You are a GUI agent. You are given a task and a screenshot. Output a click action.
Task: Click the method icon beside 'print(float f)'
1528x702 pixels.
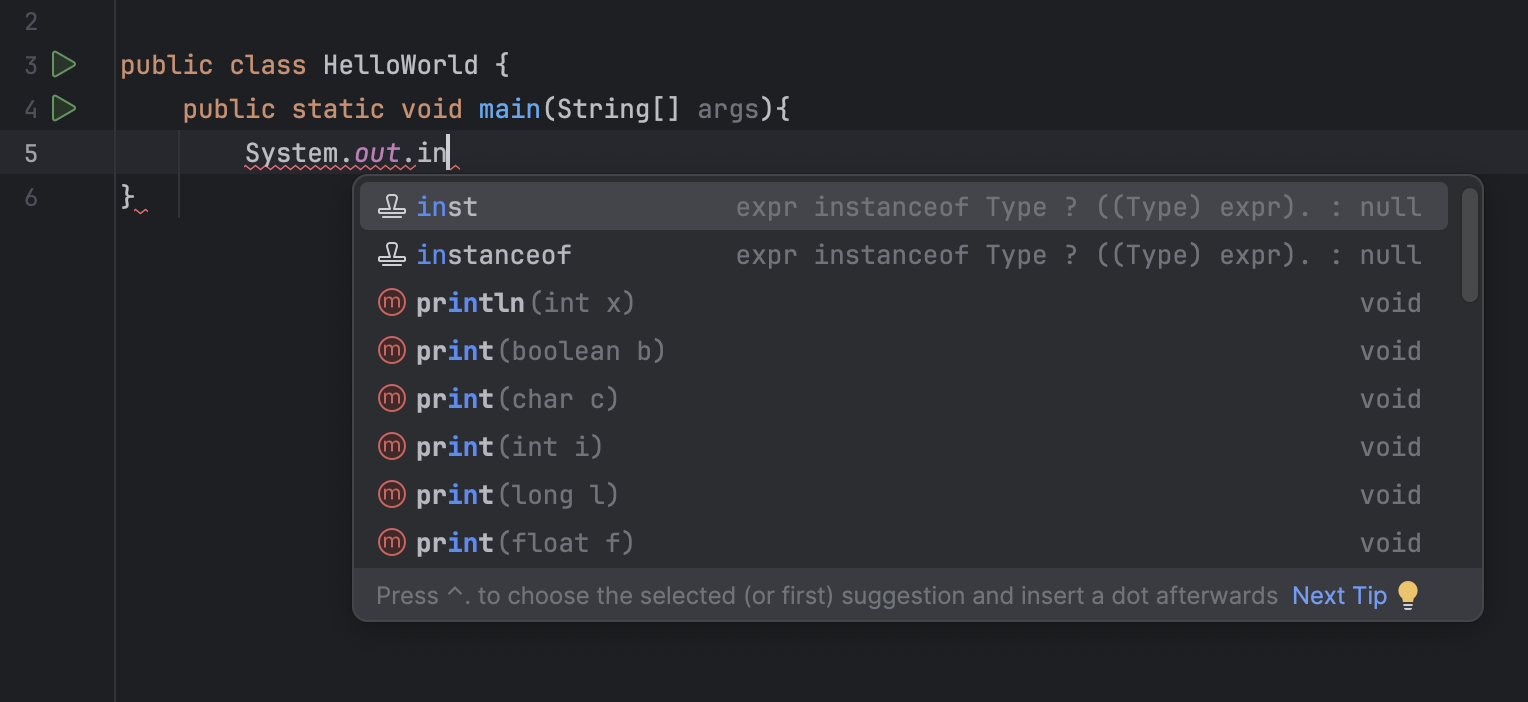coord(391,542)
